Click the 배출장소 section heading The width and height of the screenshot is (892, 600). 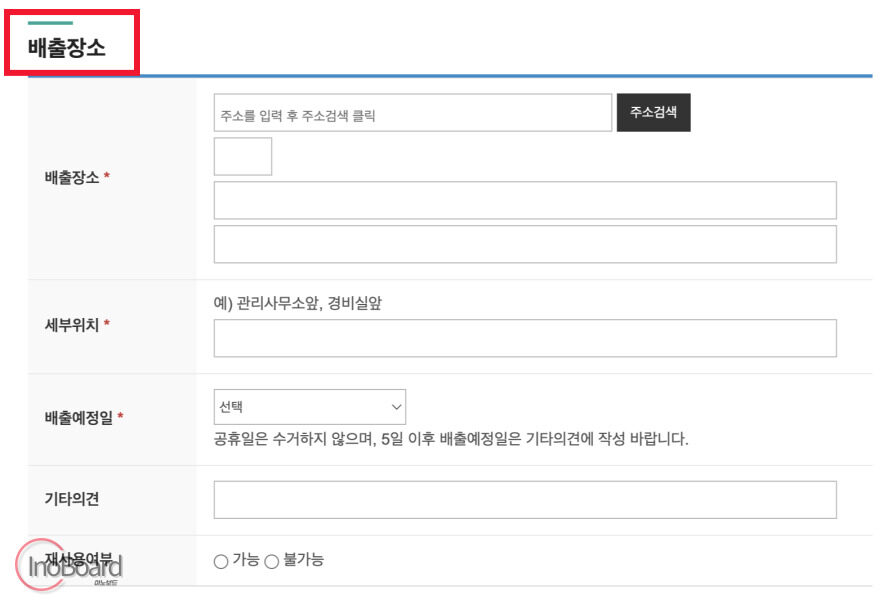point(67,47)
